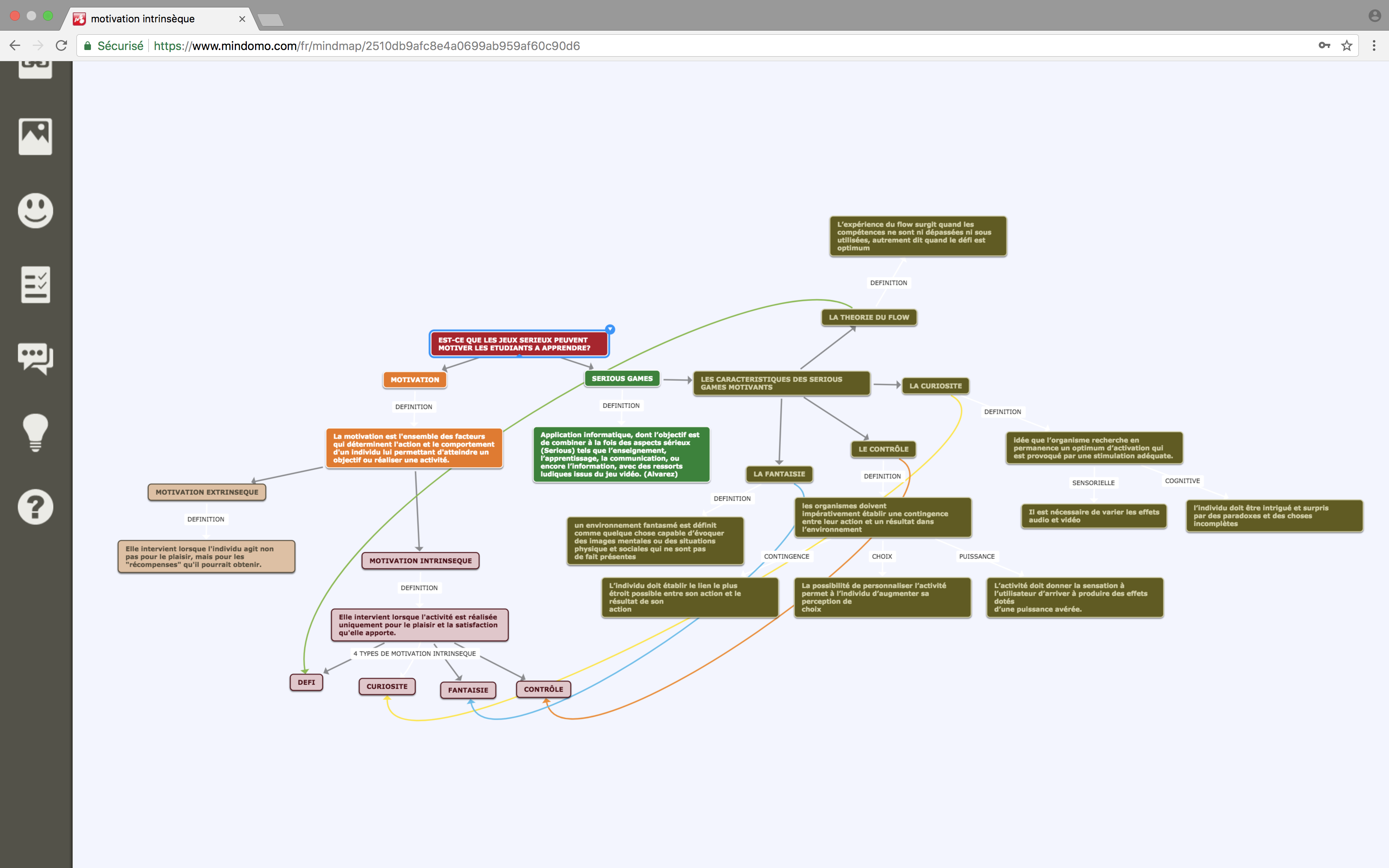
Task: Open the image insert icon in sidebar
Action: pyautogui.click(x=36, y=137)
